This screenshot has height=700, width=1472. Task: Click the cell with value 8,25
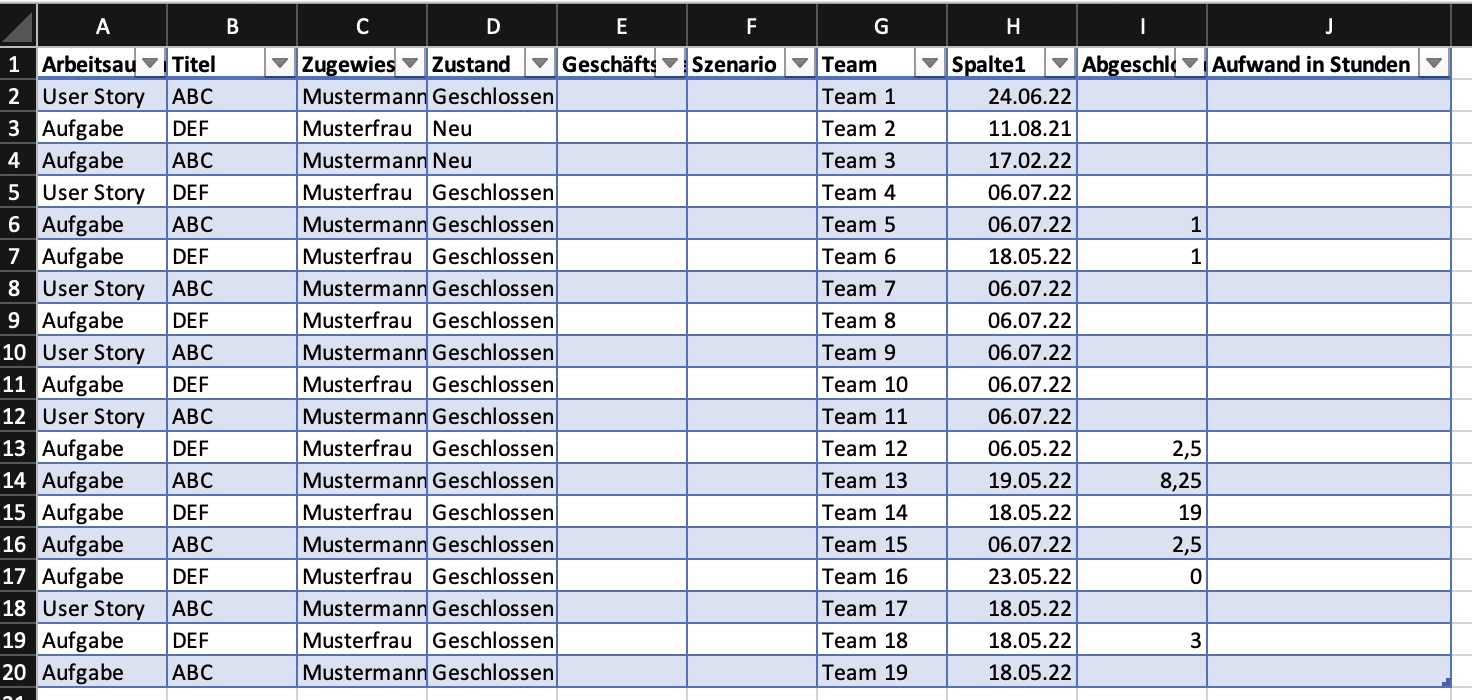click(1142, 480)
